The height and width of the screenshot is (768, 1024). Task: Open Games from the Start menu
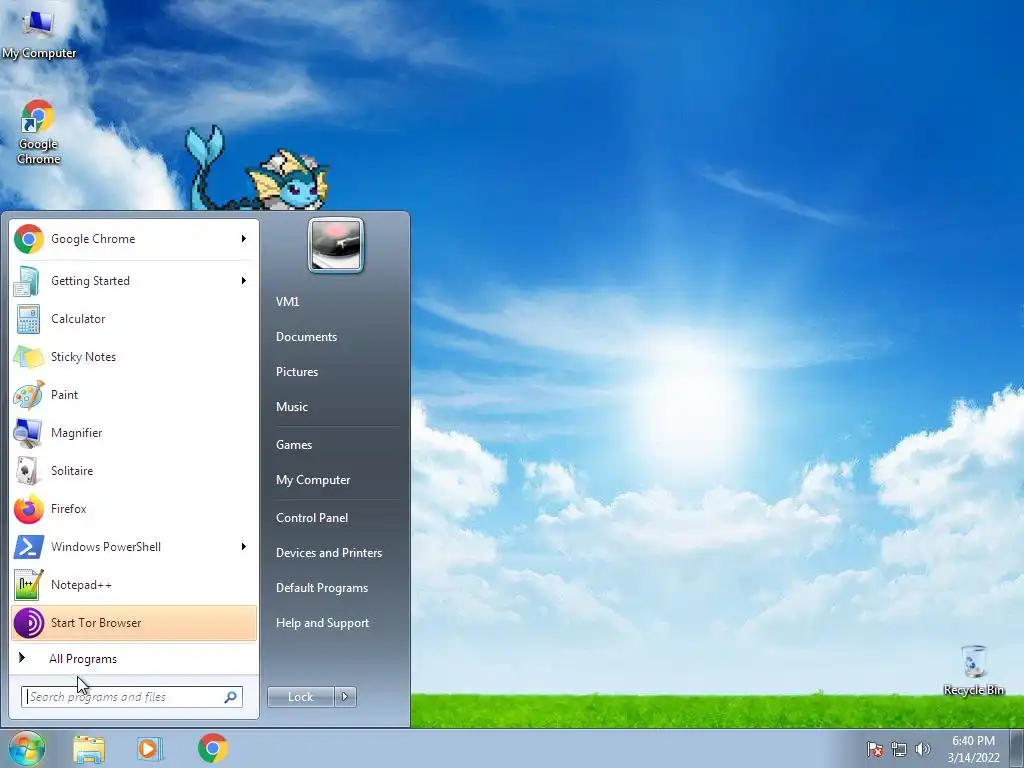pos(294,445)
